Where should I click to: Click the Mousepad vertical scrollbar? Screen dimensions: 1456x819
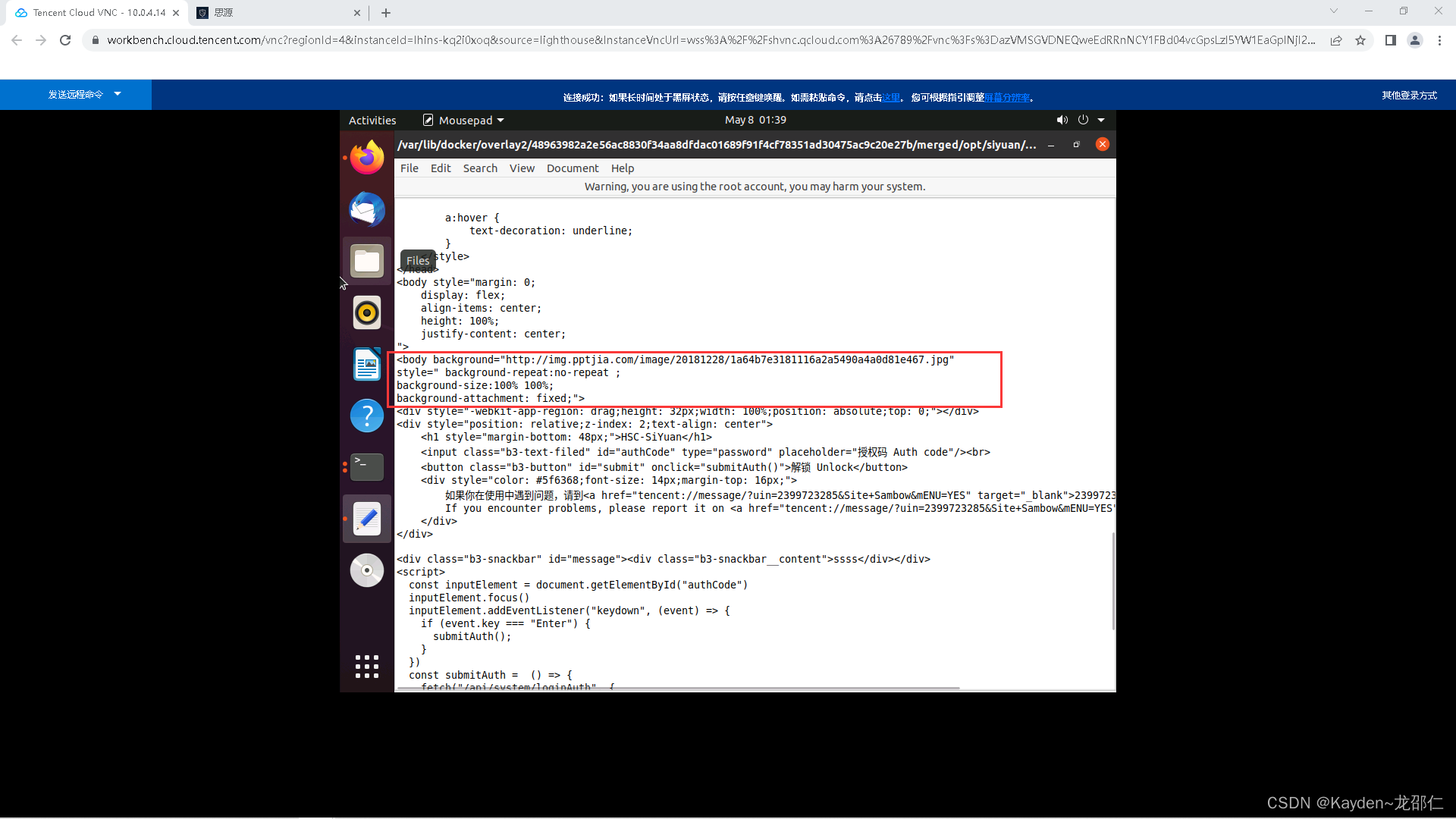[1113, 580]
